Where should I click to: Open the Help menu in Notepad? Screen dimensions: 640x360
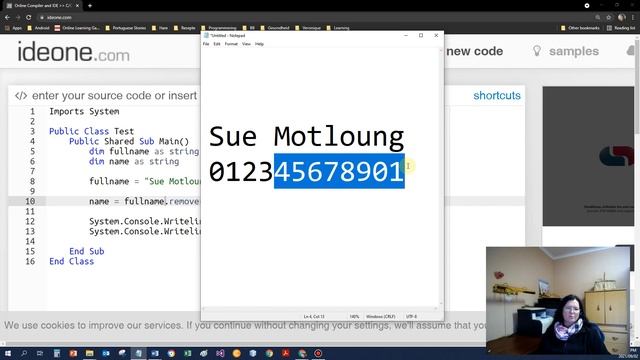259,44
